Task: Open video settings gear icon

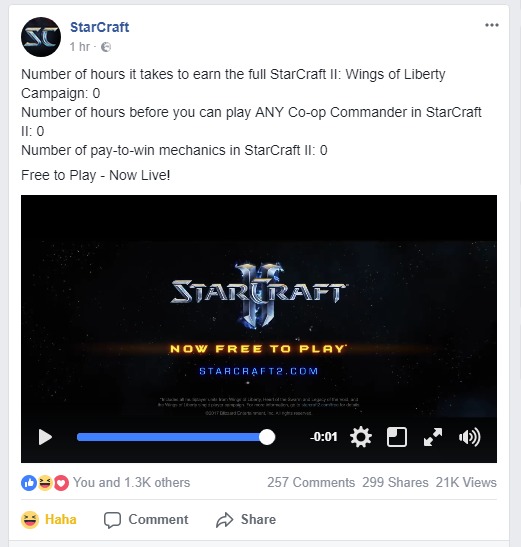Action: 361,437
